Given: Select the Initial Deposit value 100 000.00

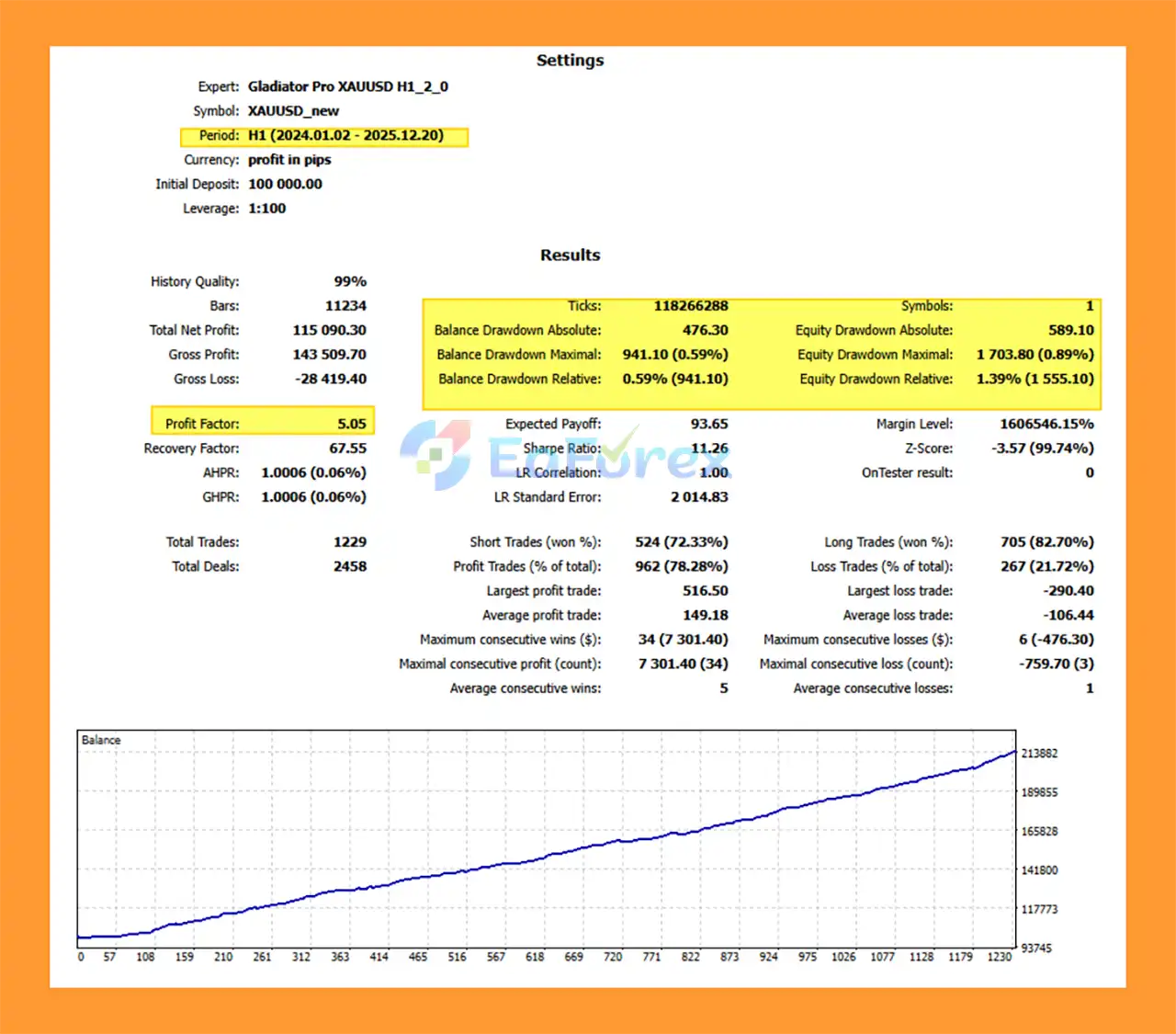Looking at the screenshot, I should click(x=285, y=184).
